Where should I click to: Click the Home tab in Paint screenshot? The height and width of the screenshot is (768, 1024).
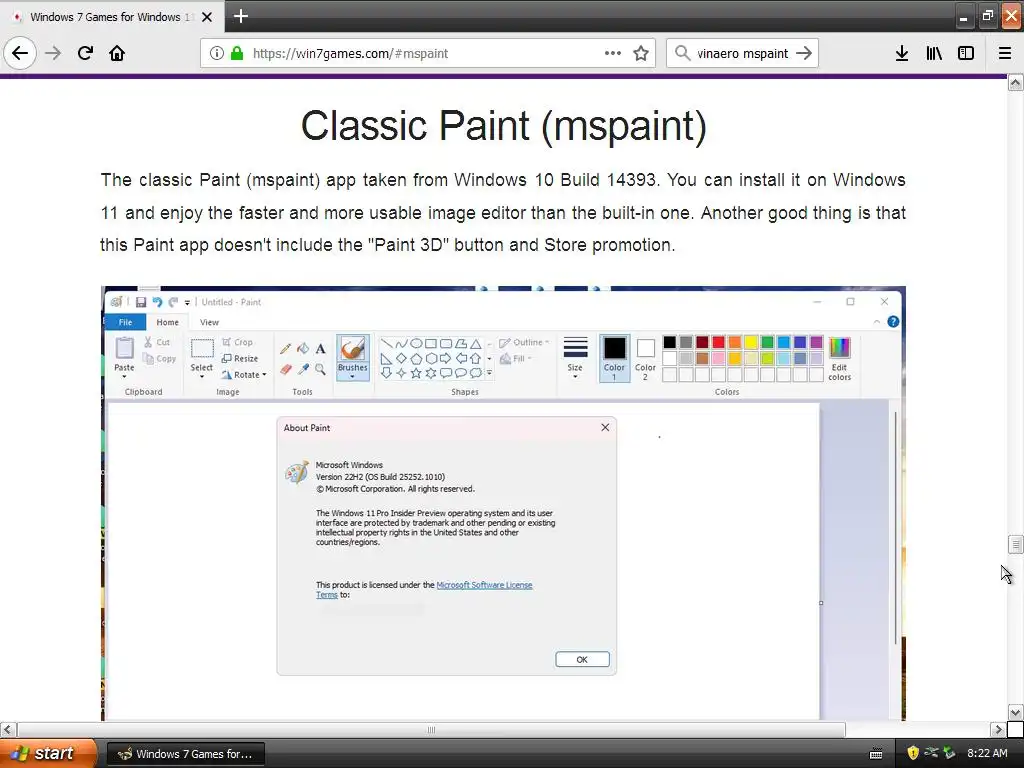click(x=167, y=322)
